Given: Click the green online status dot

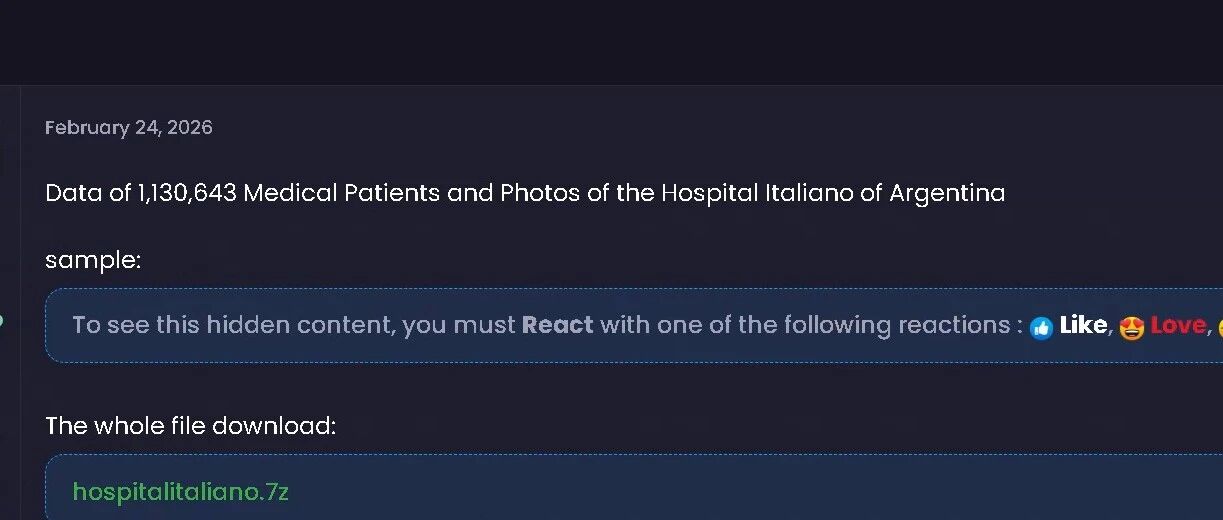Looking at the screenshot, I should point(1,320).
